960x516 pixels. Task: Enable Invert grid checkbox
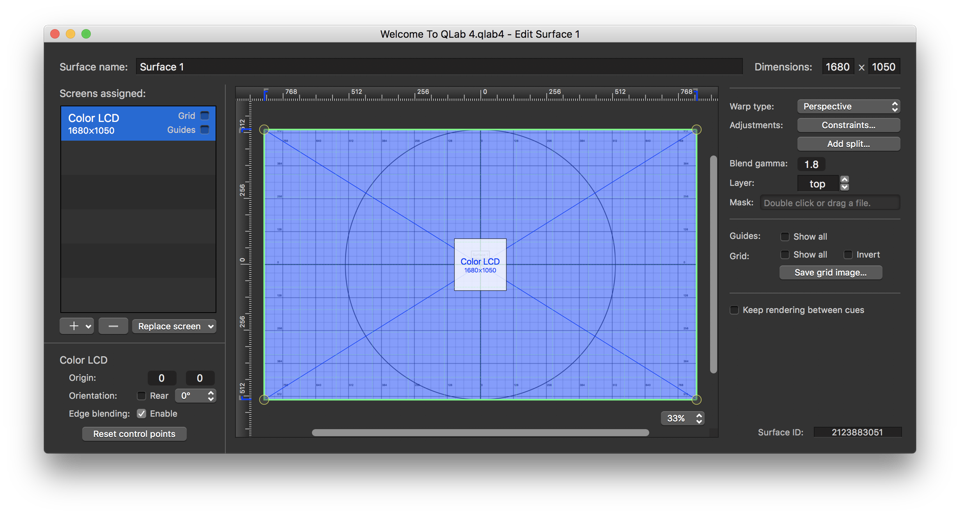coord(848,255)
